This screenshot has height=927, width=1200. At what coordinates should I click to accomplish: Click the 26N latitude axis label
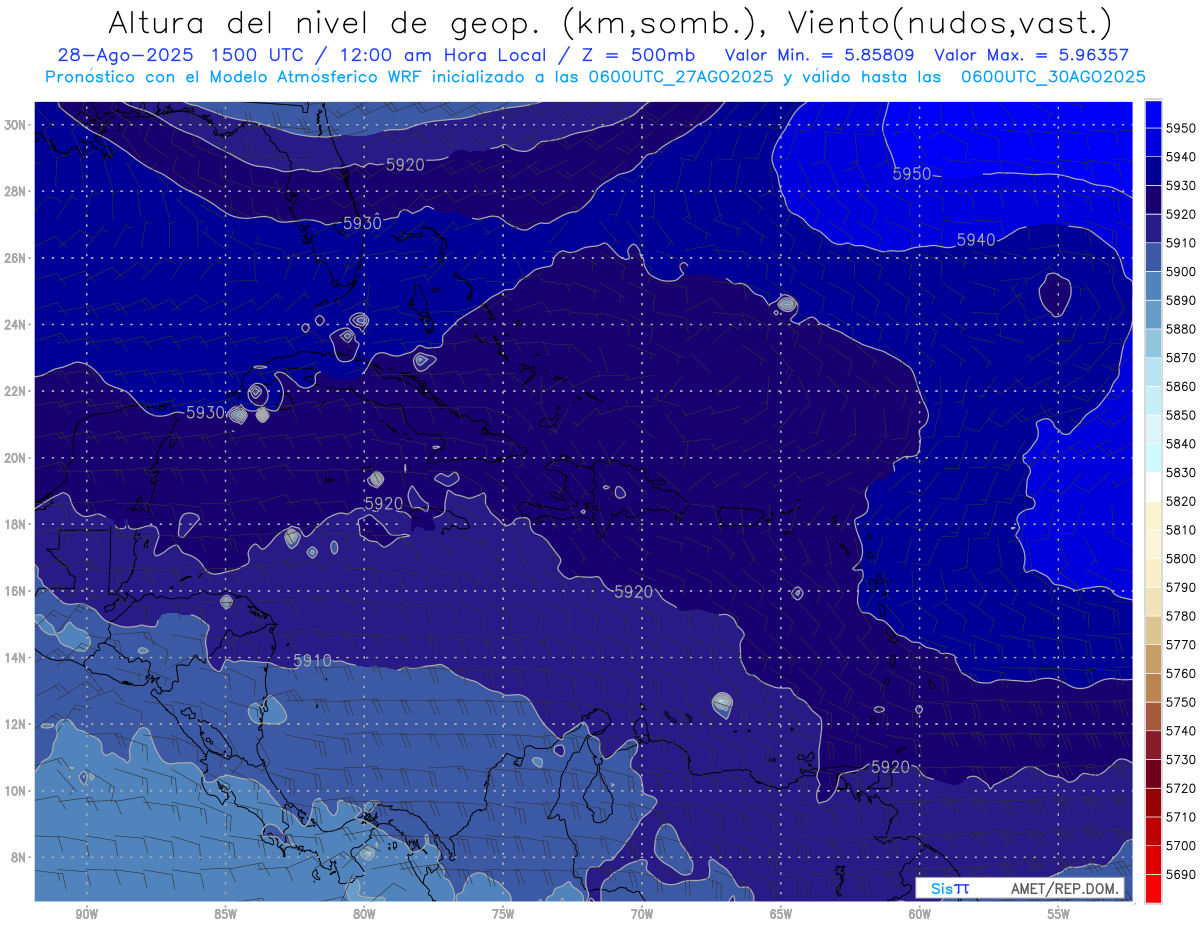pos(16,258)
